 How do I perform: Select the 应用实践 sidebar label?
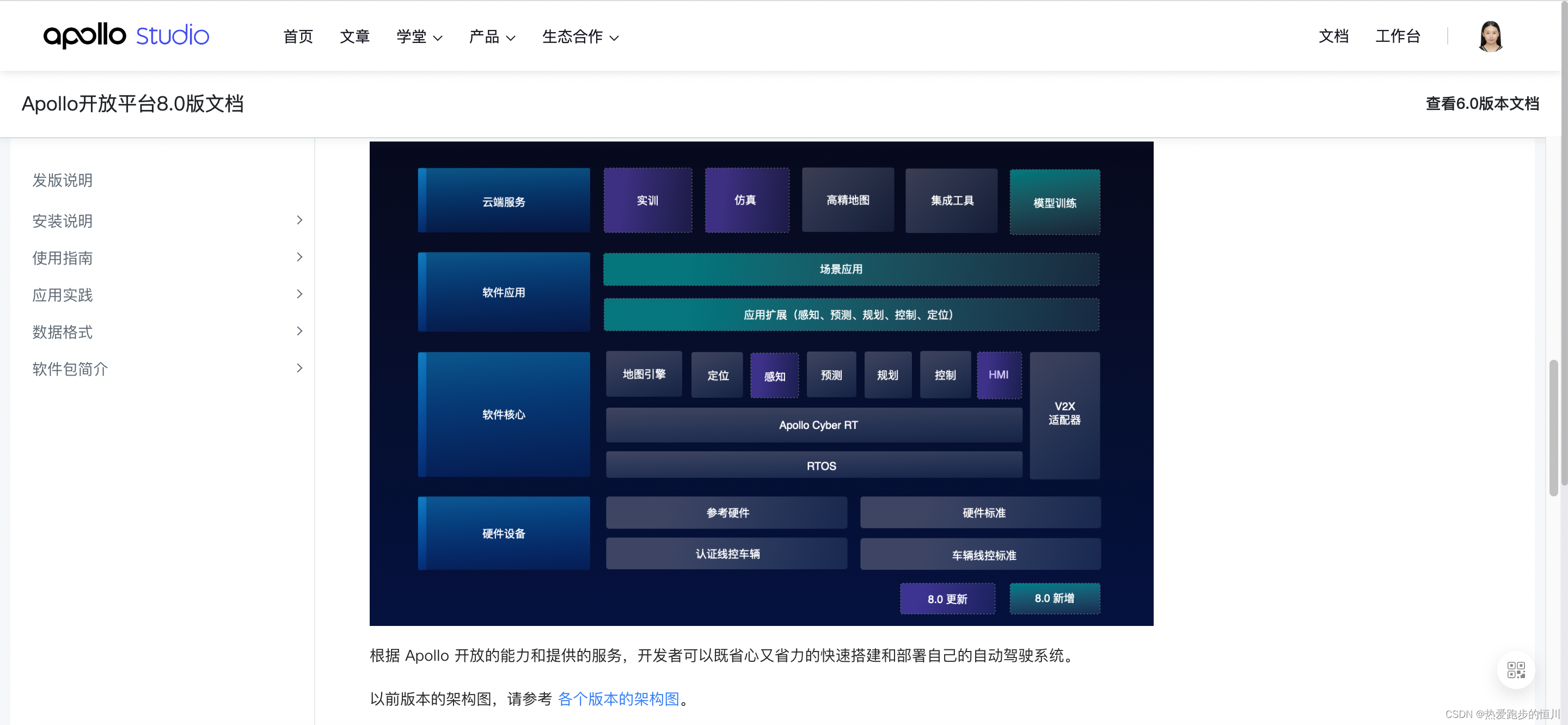[62, 294]
